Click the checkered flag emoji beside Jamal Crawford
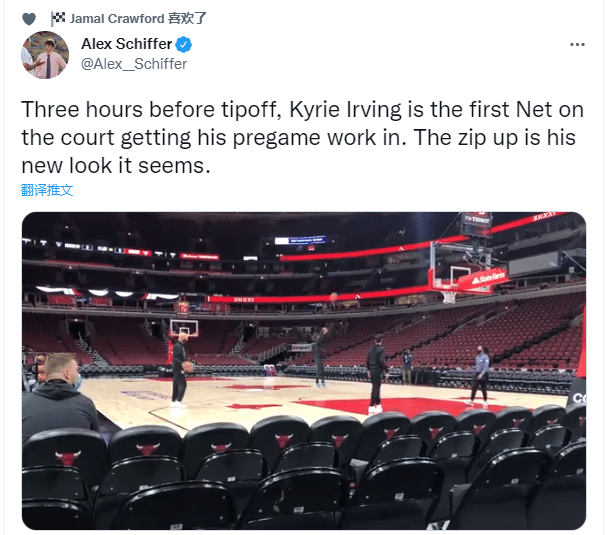Screen dimensions: 605x535 pos(58,19)
